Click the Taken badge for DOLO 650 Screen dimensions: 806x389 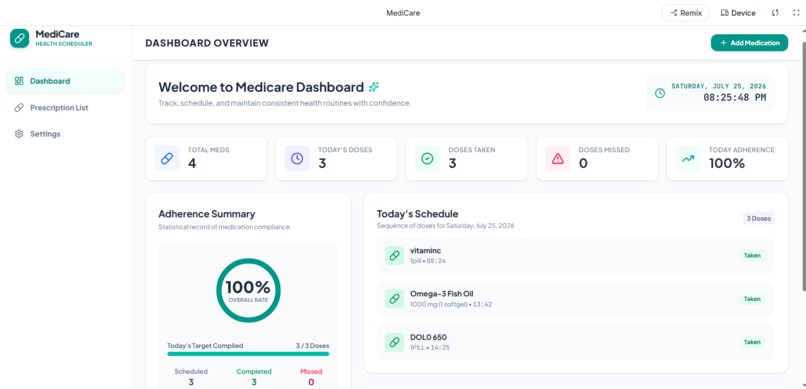752,342
